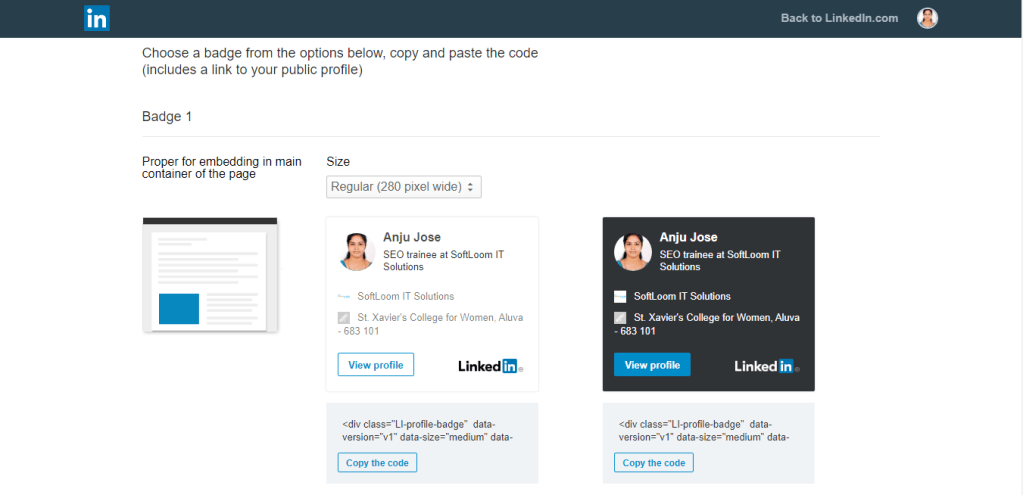Click LinkedIn logo inside dark badge

coord(766,366)
